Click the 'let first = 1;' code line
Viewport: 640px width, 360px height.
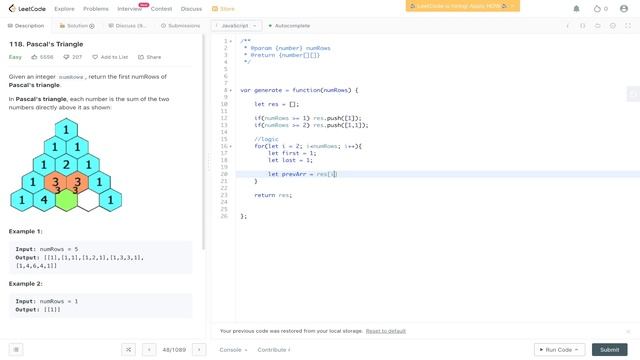[x=292, y=153]
